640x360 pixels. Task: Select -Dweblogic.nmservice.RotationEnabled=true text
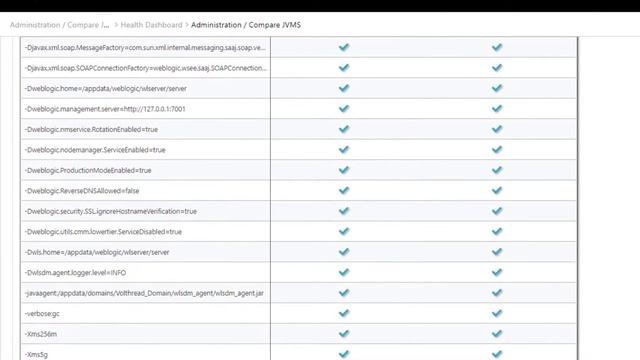pyautogui.click(x=91, y=129)
